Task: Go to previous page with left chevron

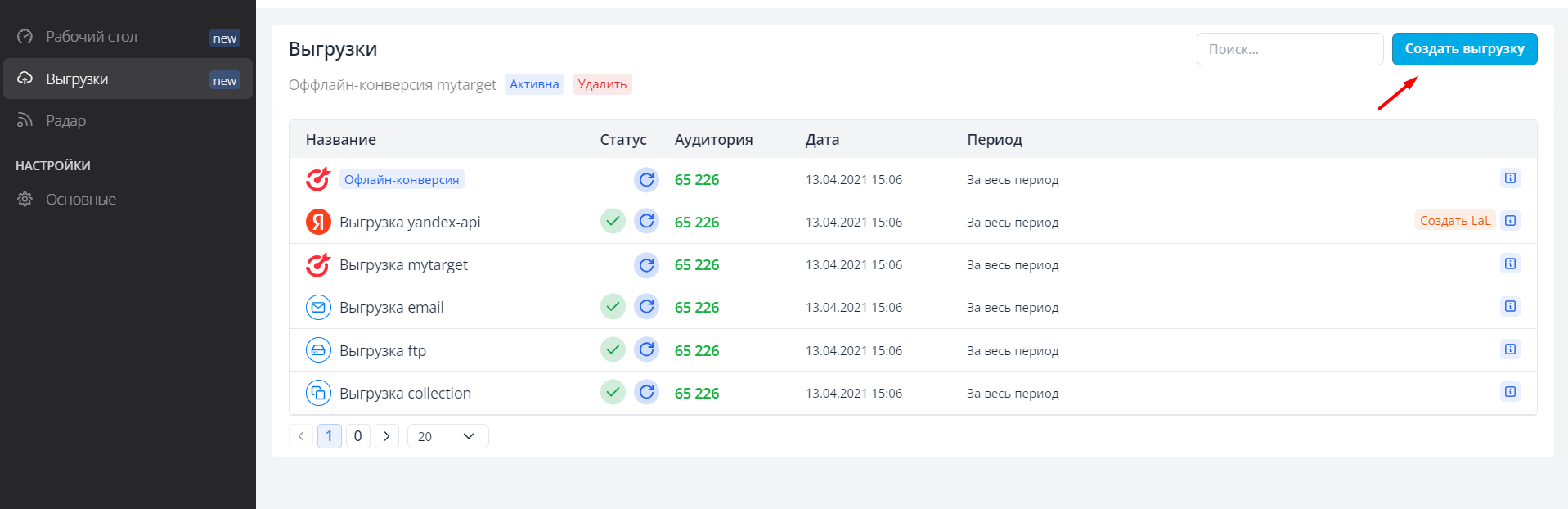Action: 301,436
